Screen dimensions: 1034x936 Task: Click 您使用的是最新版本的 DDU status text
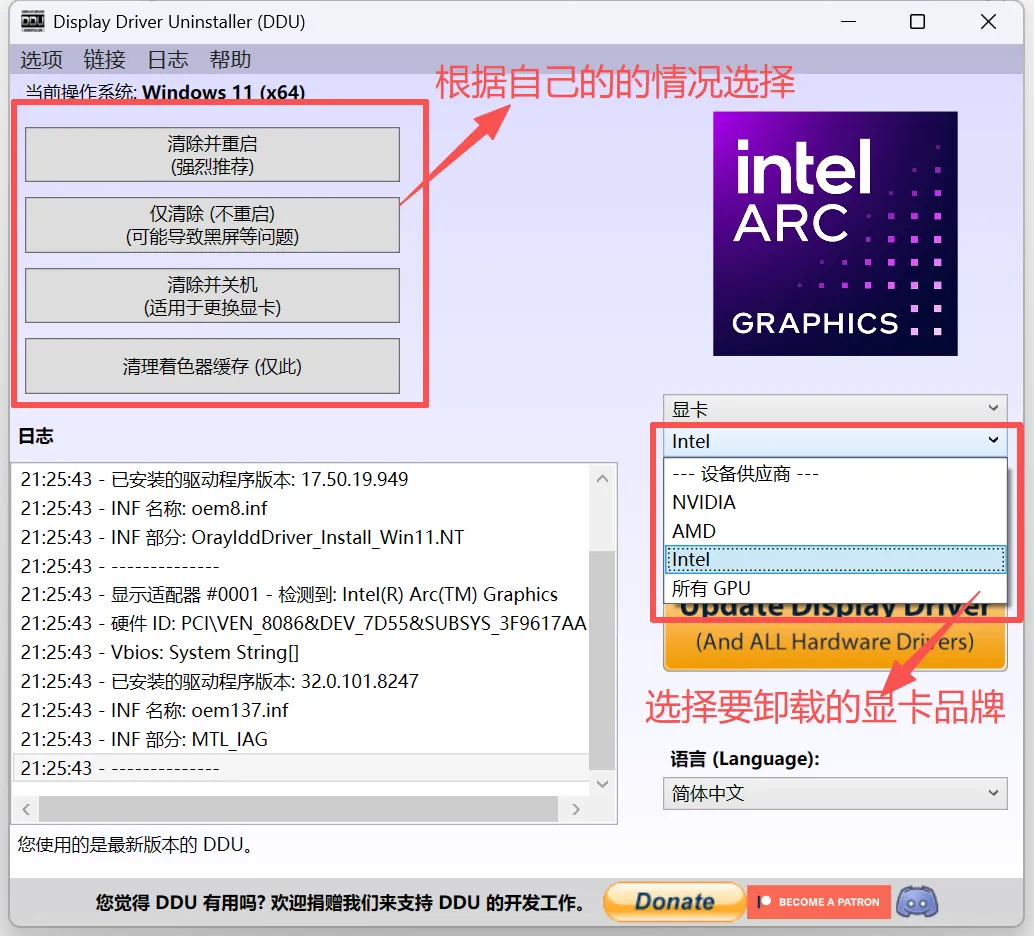135,844
